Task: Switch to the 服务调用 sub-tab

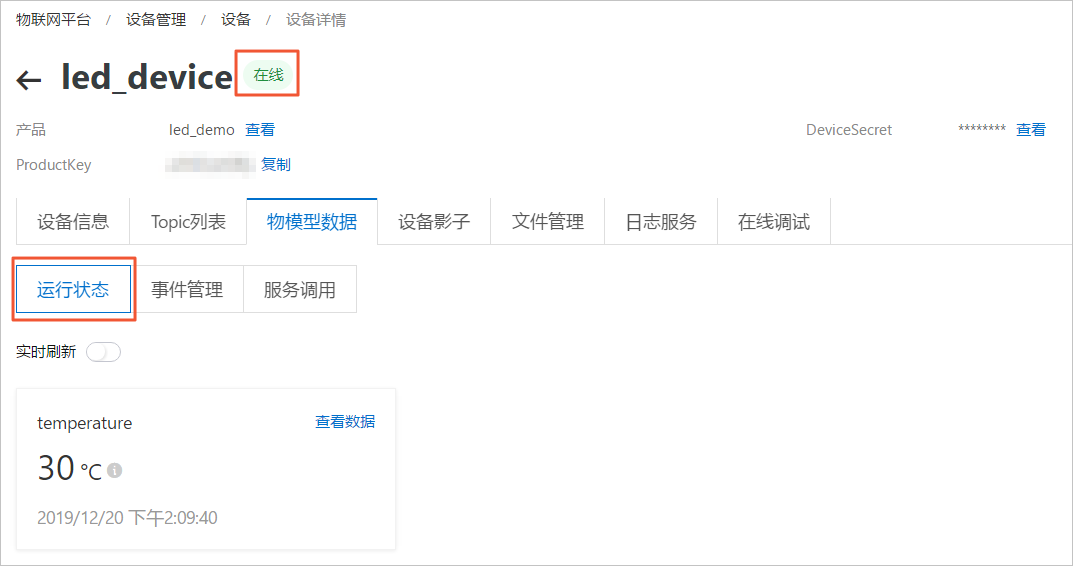Action: [300, 290]
